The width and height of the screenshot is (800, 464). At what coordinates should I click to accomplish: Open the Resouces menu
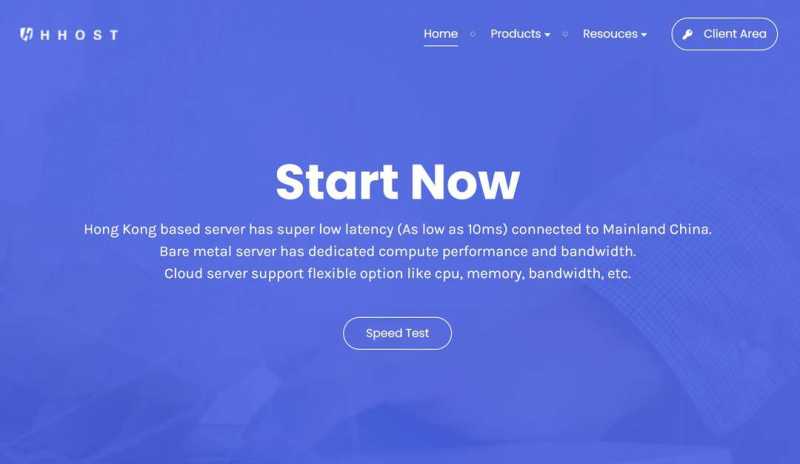(x=615, y=34)
